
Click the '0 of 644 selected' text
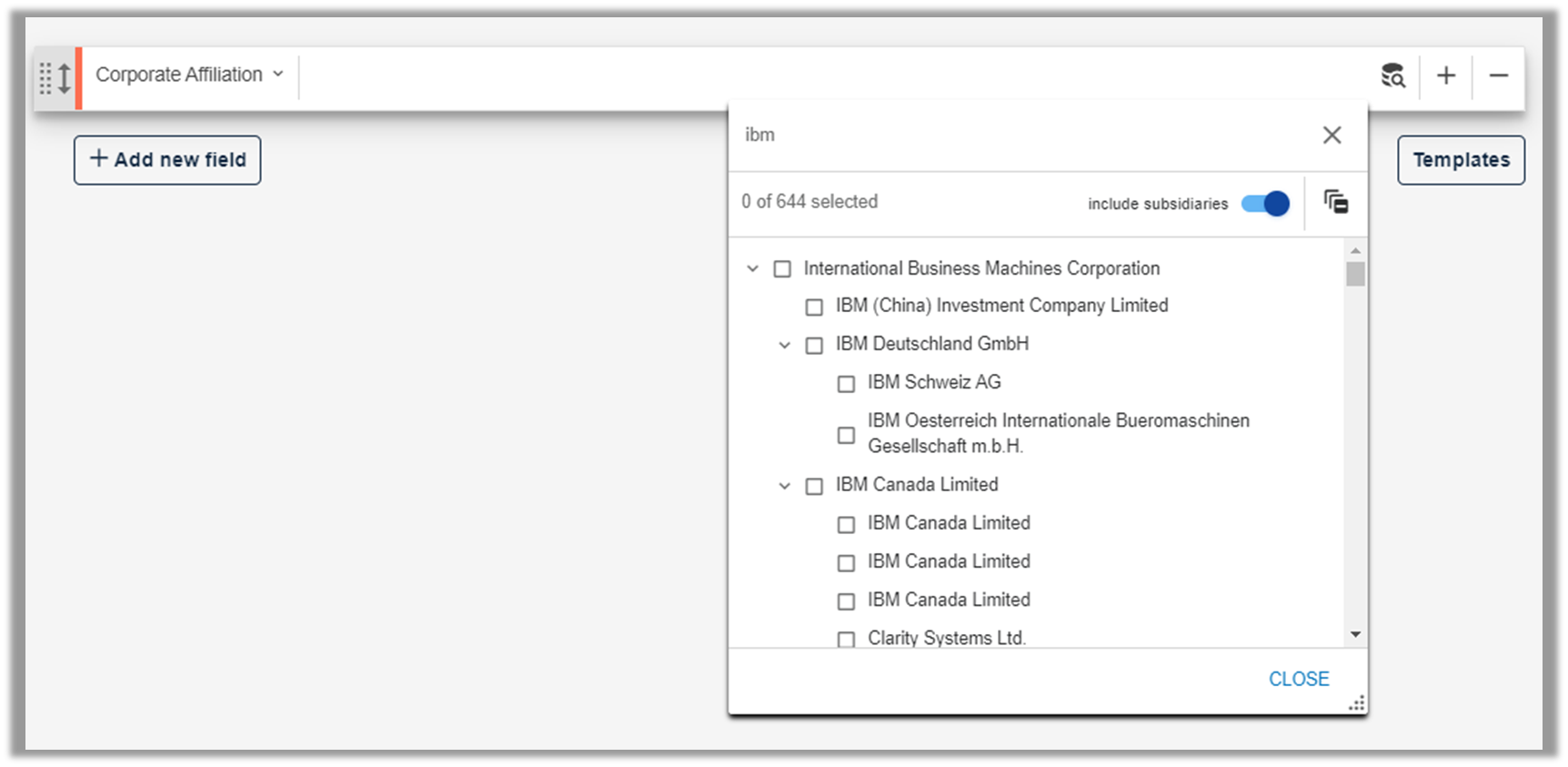[x=809, y=202]
